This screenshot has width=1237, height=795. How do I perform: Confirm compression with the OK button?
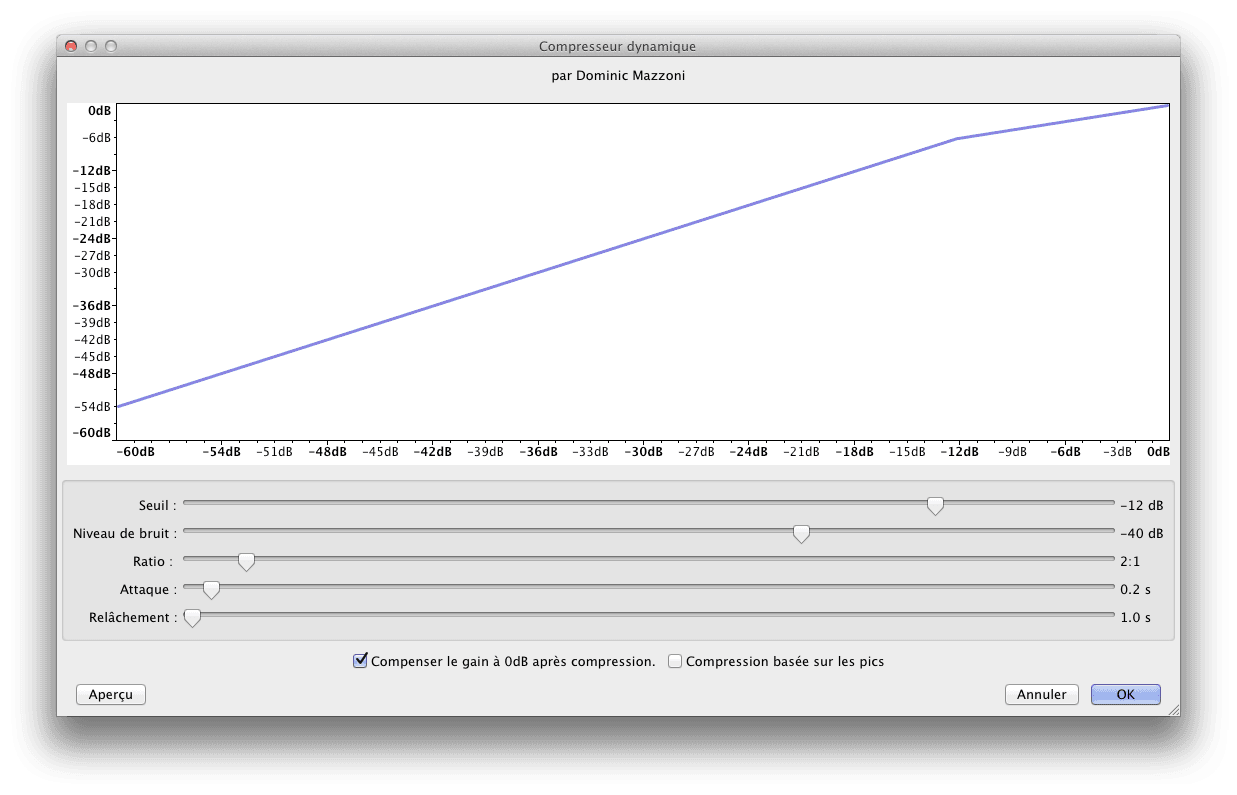(1125, 694)
